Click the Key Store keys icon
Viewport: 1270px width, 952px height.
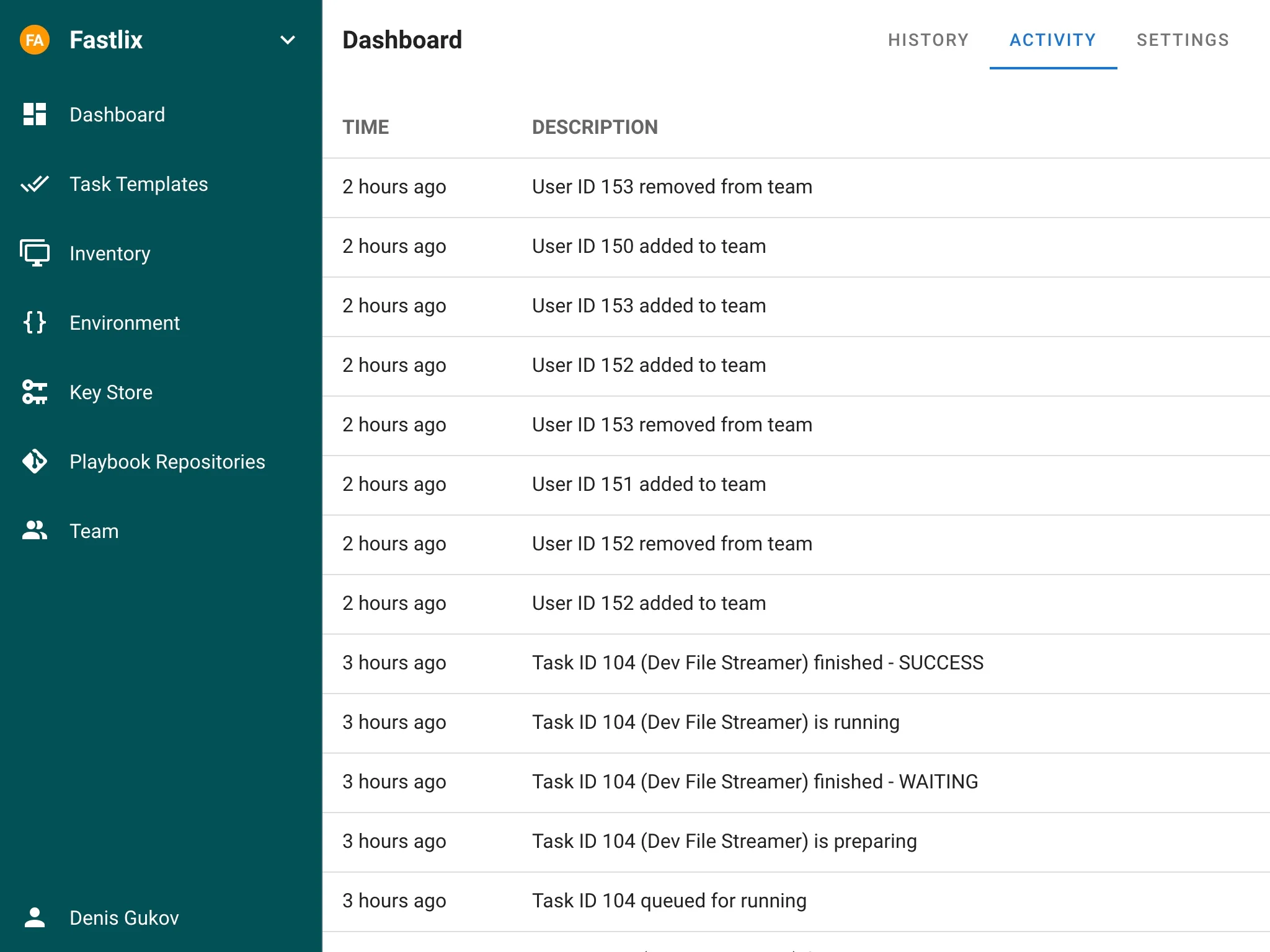[x=35, y=392]
